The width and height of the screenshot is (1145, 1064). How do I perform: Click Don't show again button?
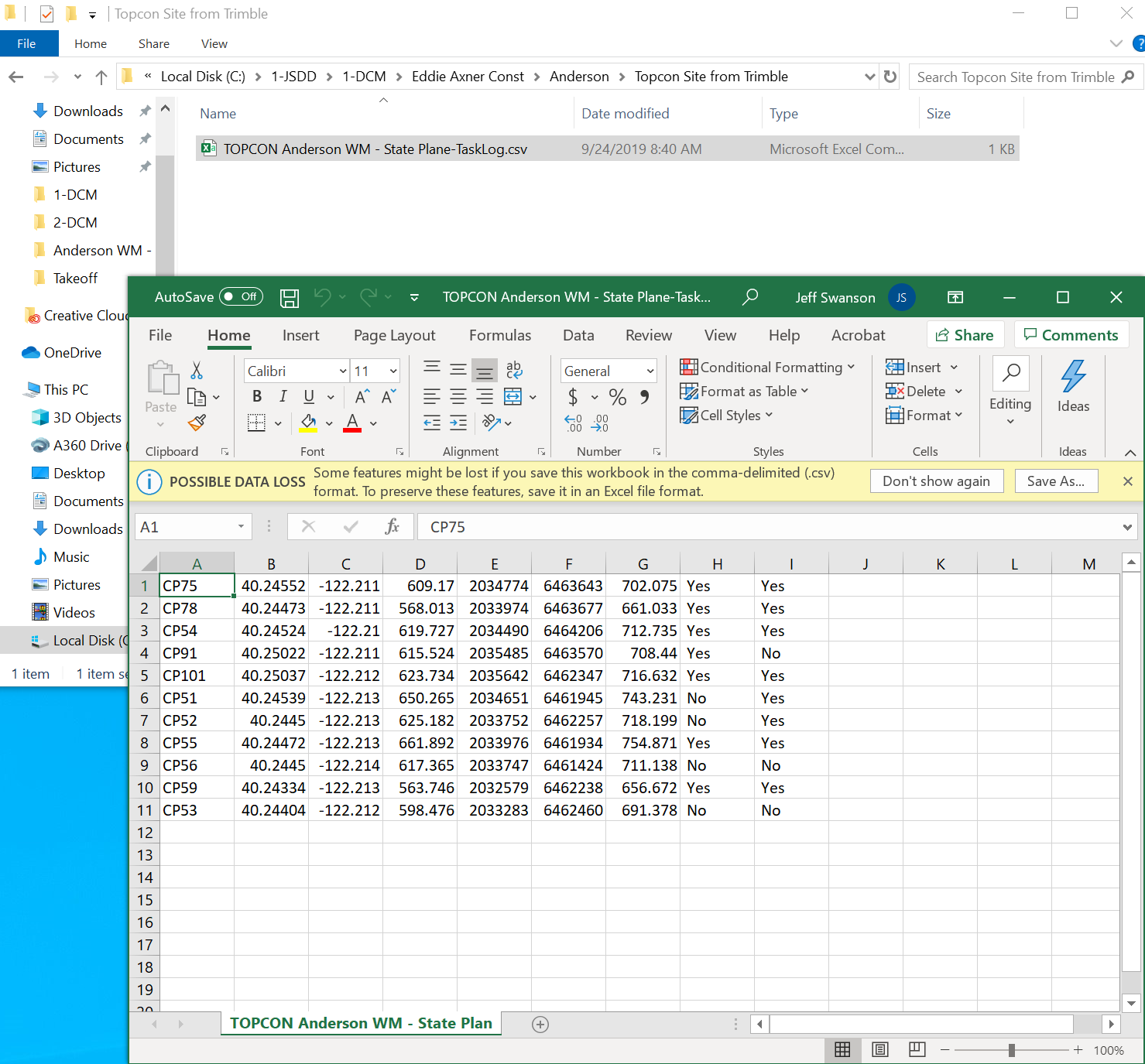(x=935, y=481)
